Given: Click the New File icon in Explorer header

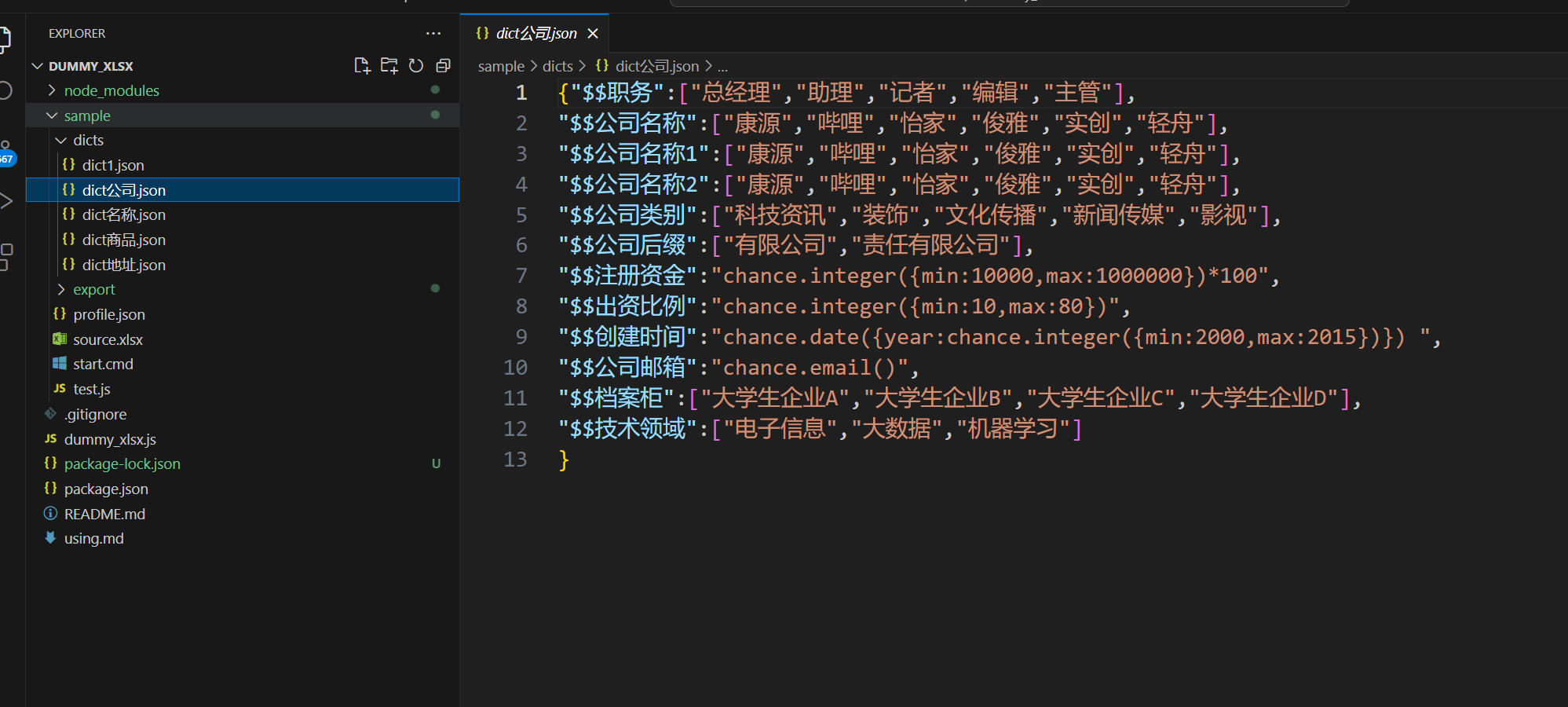Looking at the screenshot, I should point(362,66).
